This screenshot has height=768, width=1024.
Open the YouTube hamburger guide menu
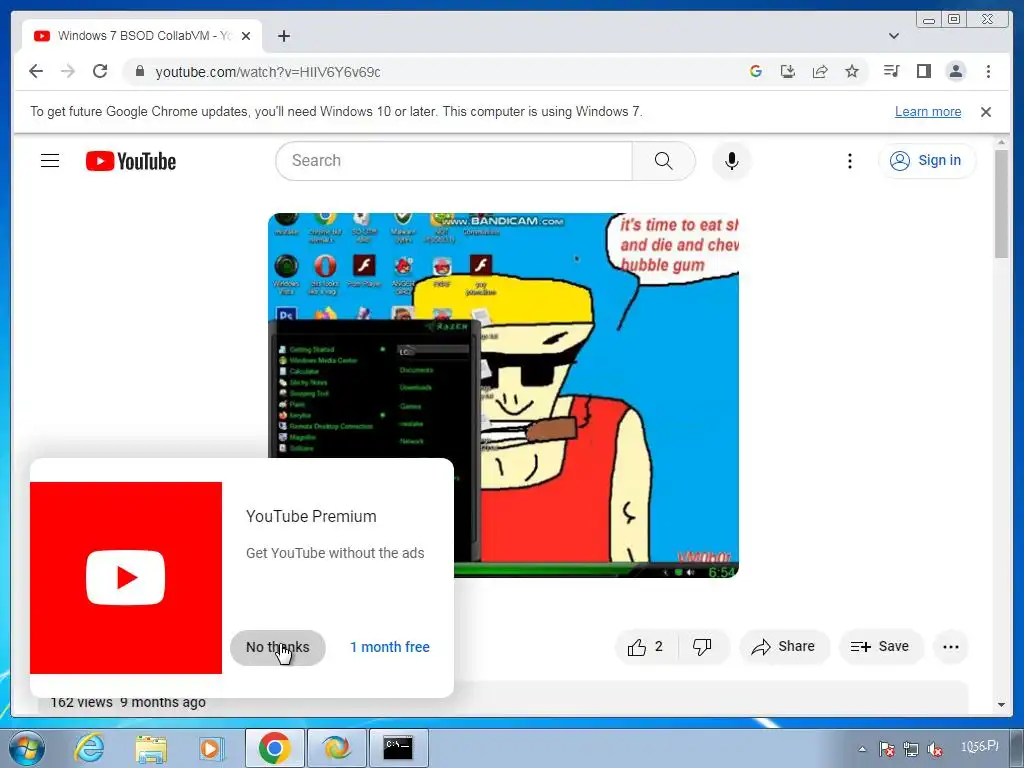[x=50, y=161]
